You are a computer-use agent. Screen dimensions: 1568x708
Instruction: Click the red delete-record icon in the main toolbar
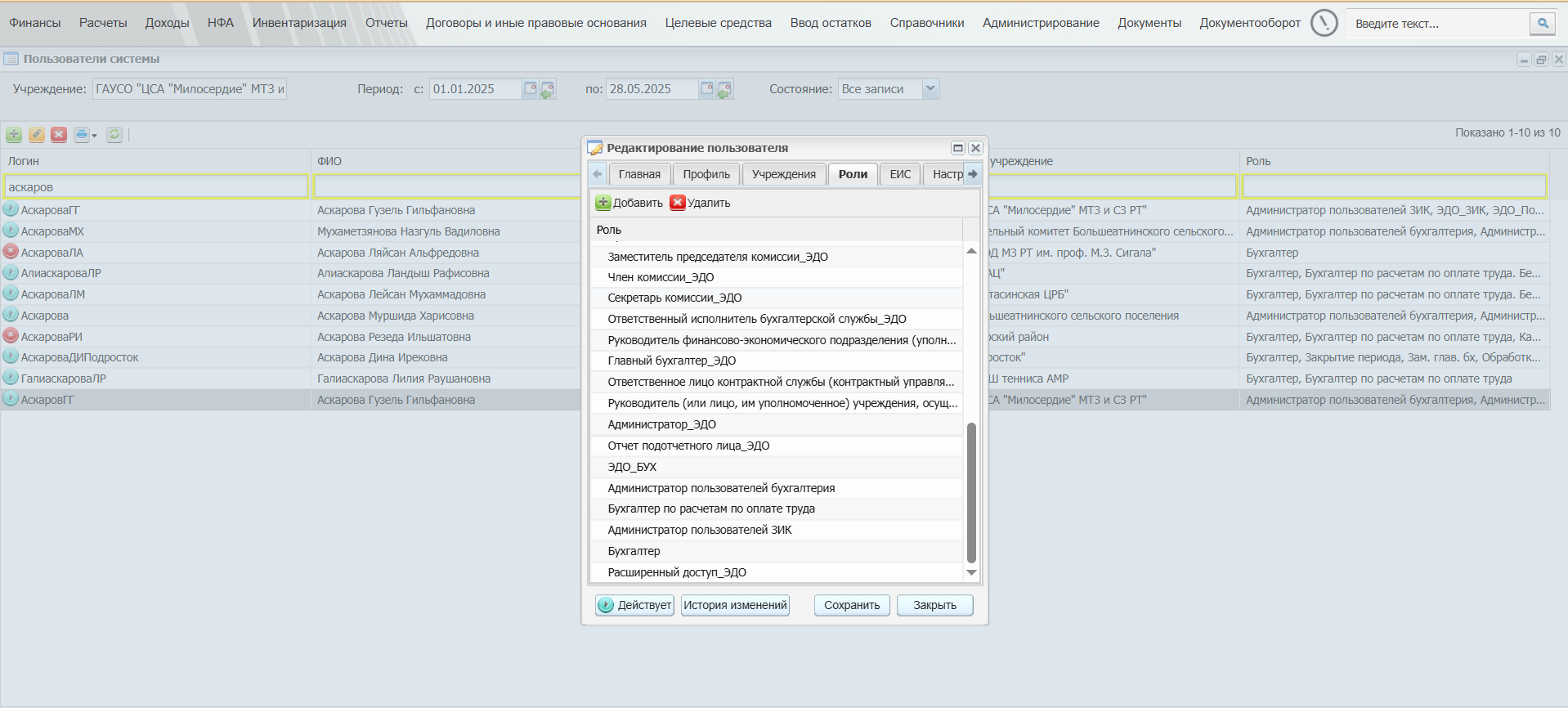(59, 135)
